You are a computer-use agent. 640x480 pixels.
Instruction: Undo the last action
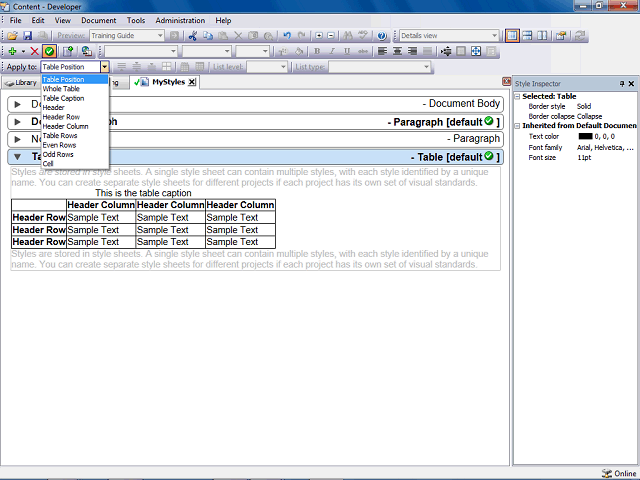pos(287,36)
